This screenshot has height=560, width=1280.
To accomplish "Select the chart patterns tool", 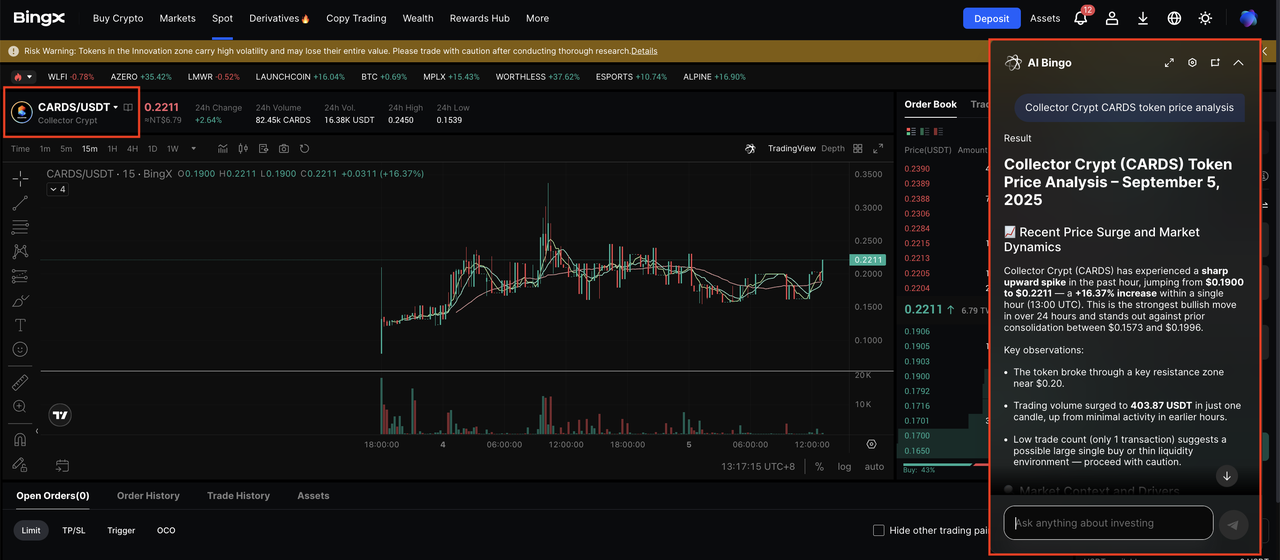I will point(20,252).
